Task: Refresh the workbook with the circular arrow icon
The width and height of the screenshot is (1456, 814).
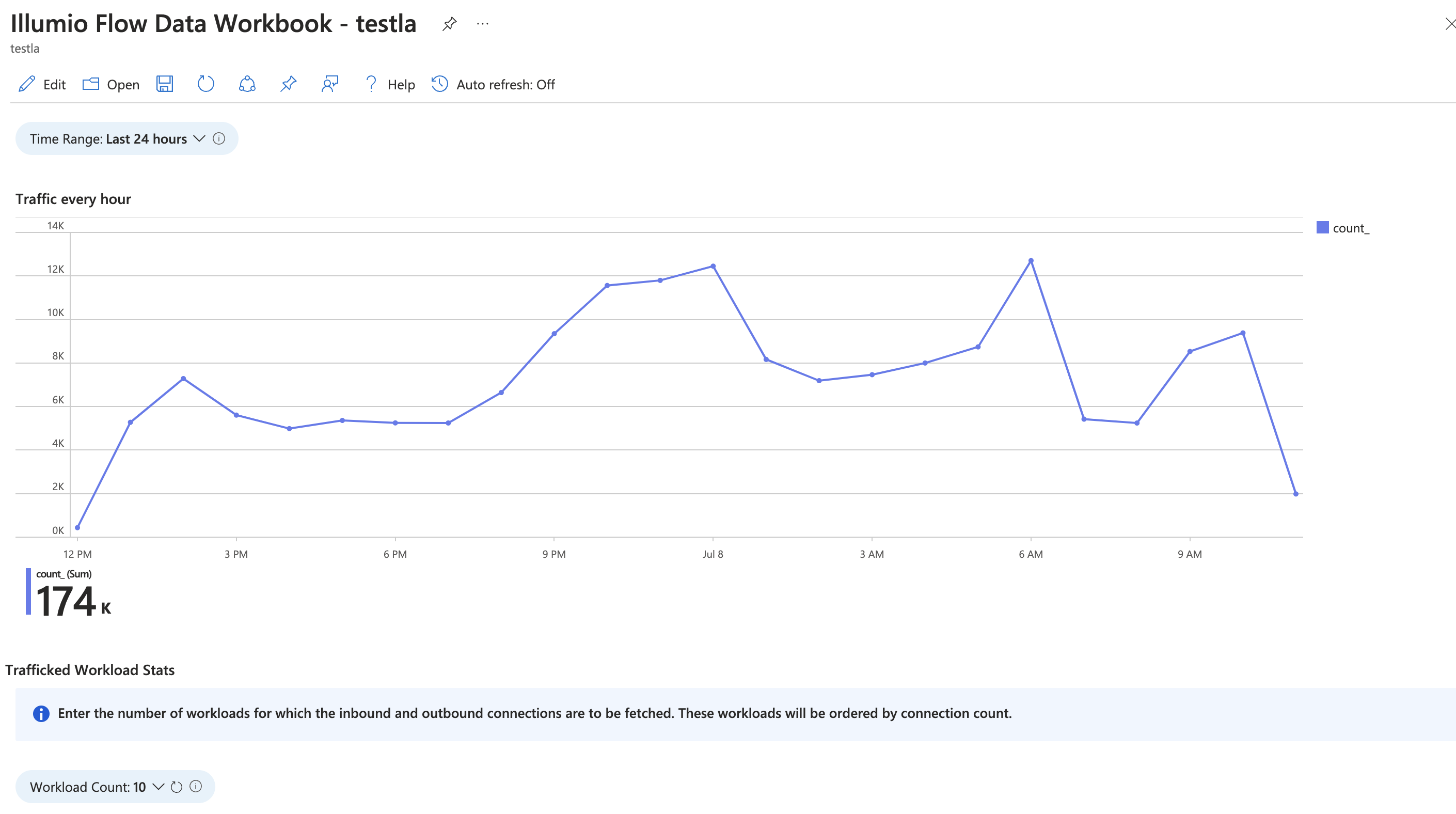Action: point(205,84)
